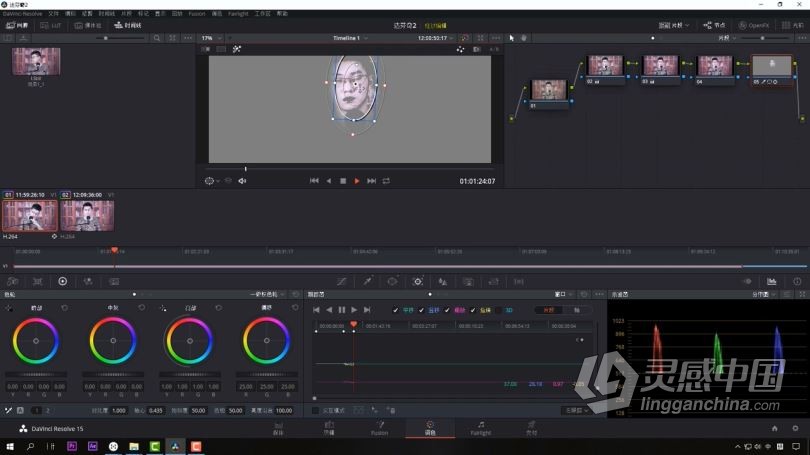Enable the 3D tracking checkbox
Viewport: 810px width, 455px height.
tap(499, 310)
